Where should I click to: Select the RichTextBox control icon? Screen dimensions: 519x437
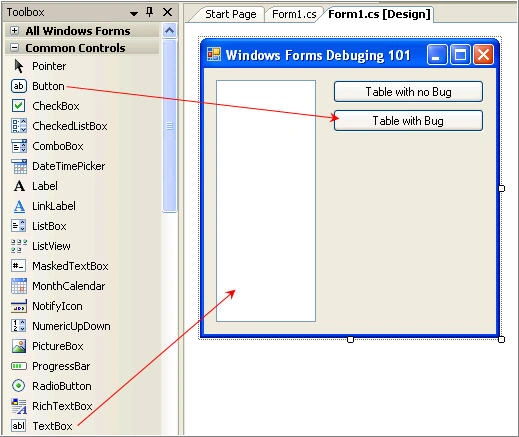pyautogui.click(x=19, y=406)
